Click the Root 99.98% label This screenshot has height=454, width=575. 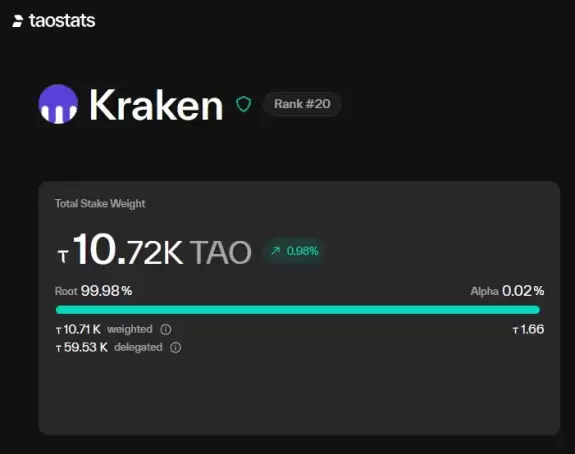(94, 291)
